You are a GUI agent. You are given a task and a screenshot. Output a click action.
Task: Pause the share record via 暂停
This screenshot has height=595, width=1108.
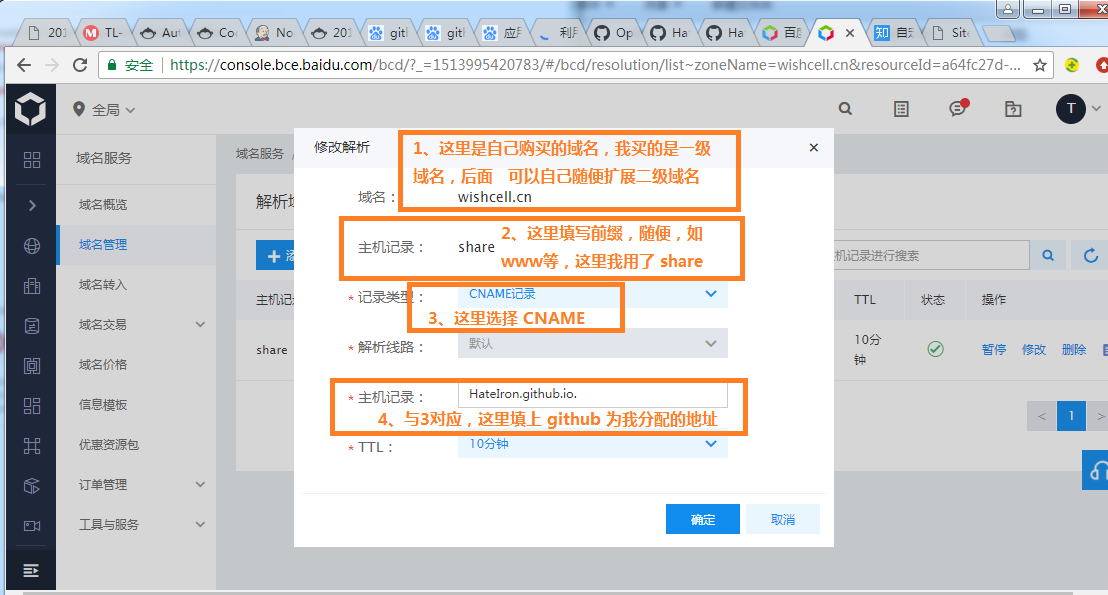click(x=995, y=349)
